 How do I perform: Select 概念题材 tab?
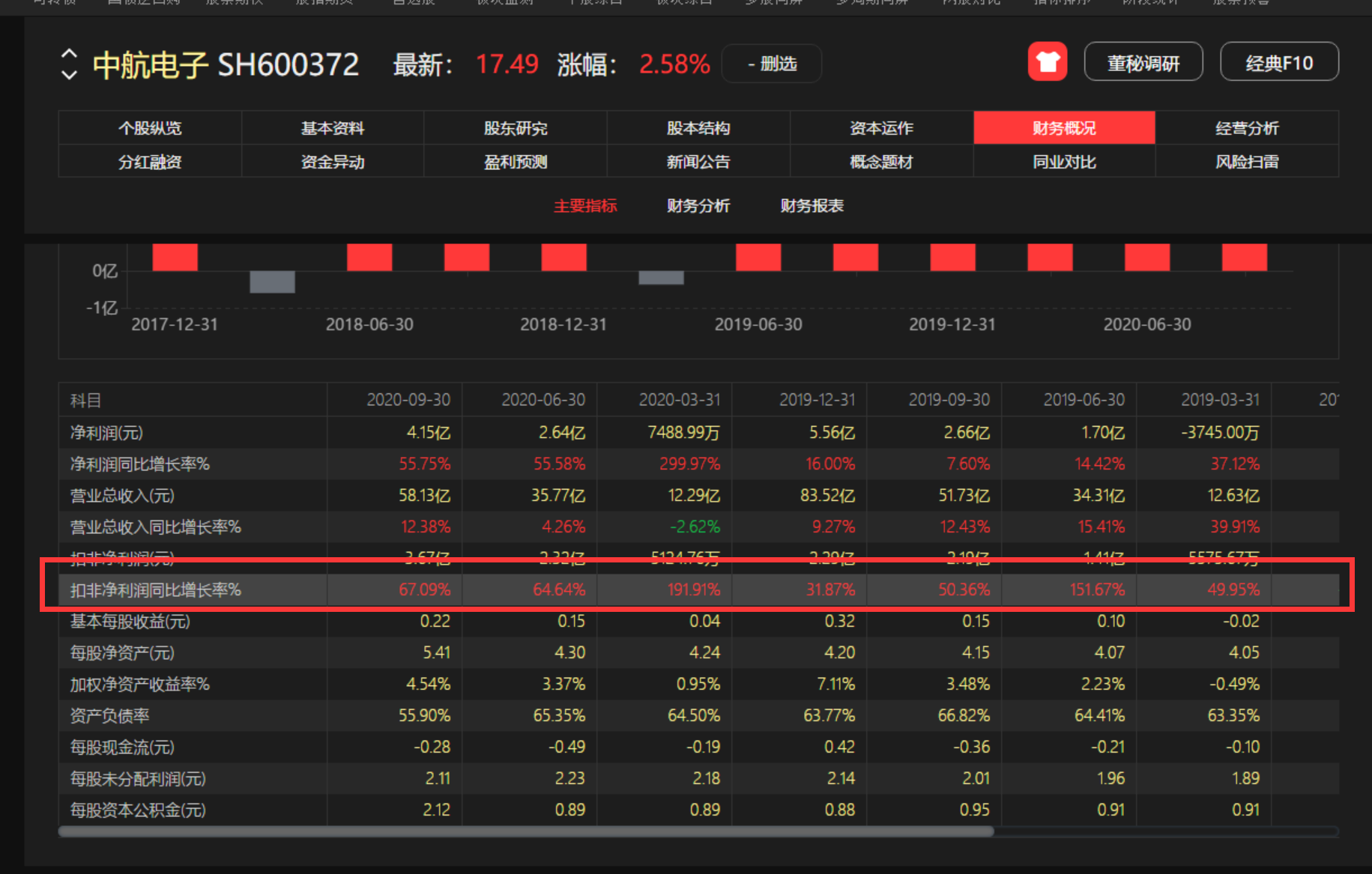[881, 162]
